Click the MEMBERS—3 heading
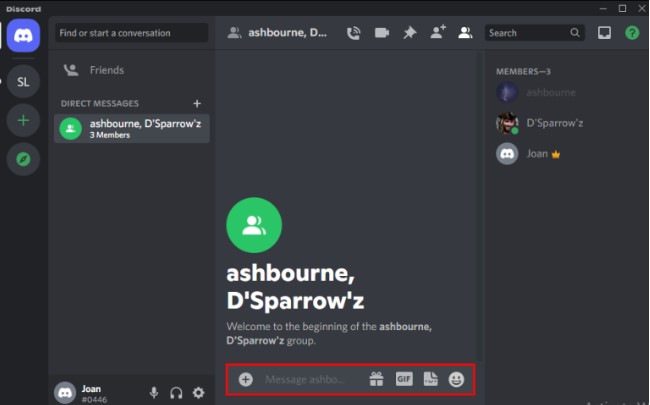 click(523, 71)
